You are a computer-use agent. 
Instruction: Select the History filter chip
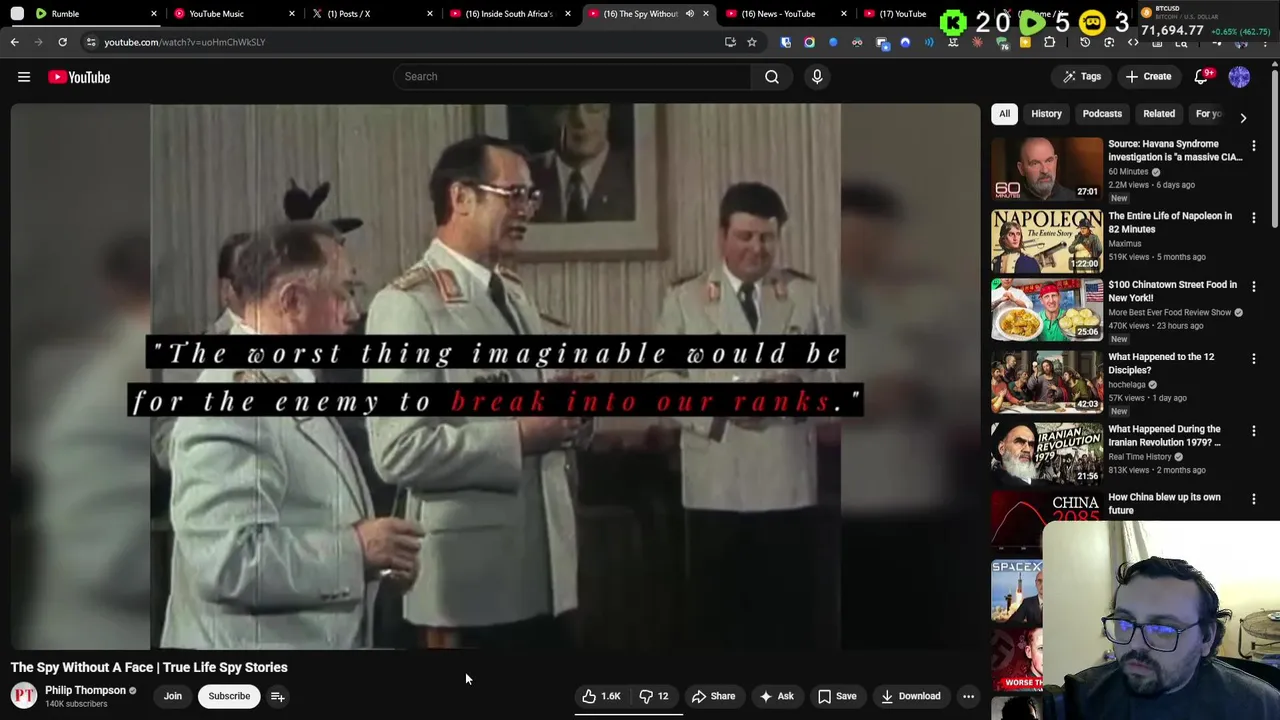(x=1046, y=114)
